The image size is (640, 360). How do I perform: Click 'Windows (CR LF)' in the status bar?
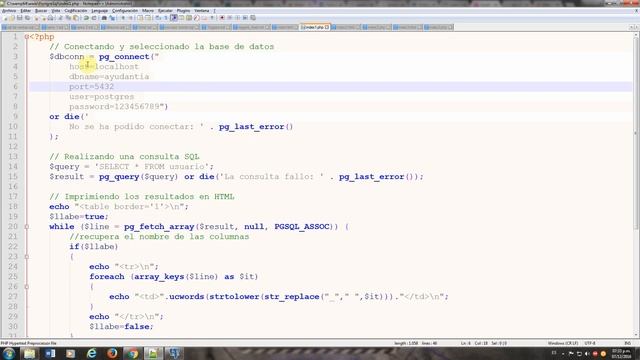563,343
